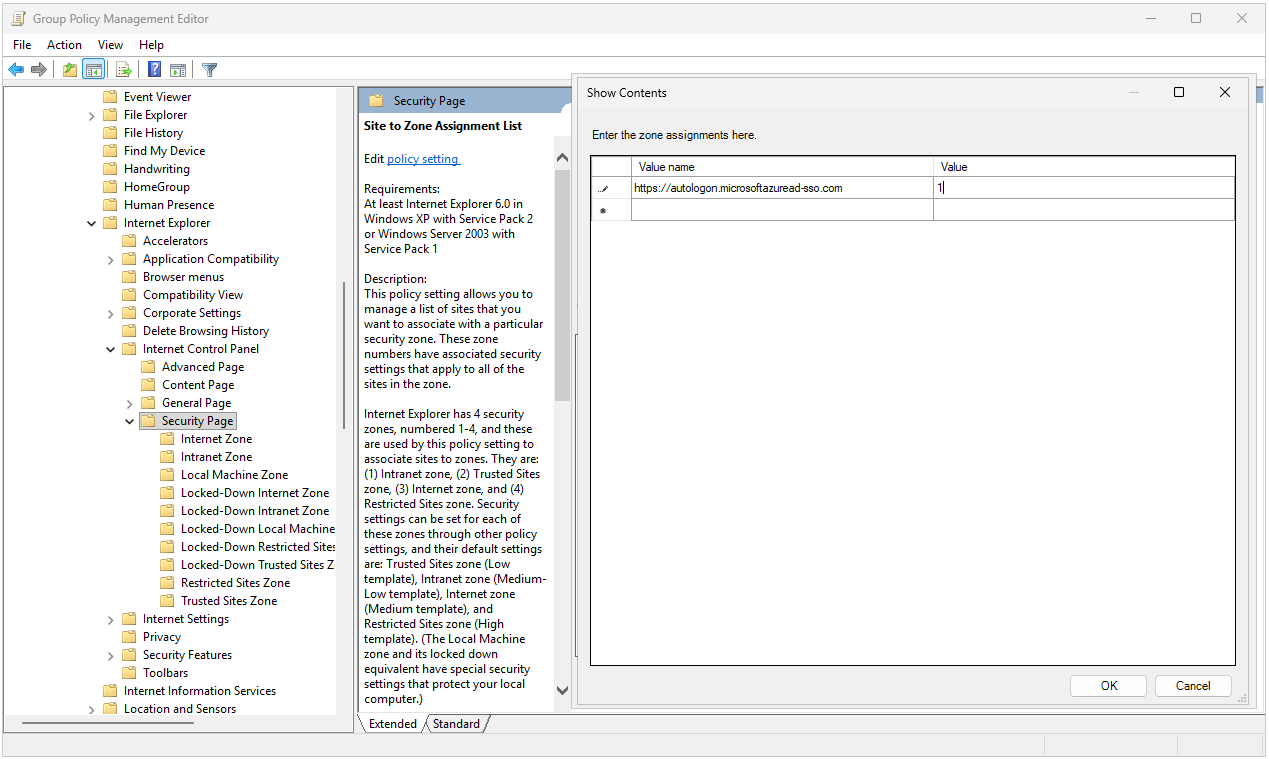
Task: Click the Back arrow in the toolbar
Action: click(16, 69)
